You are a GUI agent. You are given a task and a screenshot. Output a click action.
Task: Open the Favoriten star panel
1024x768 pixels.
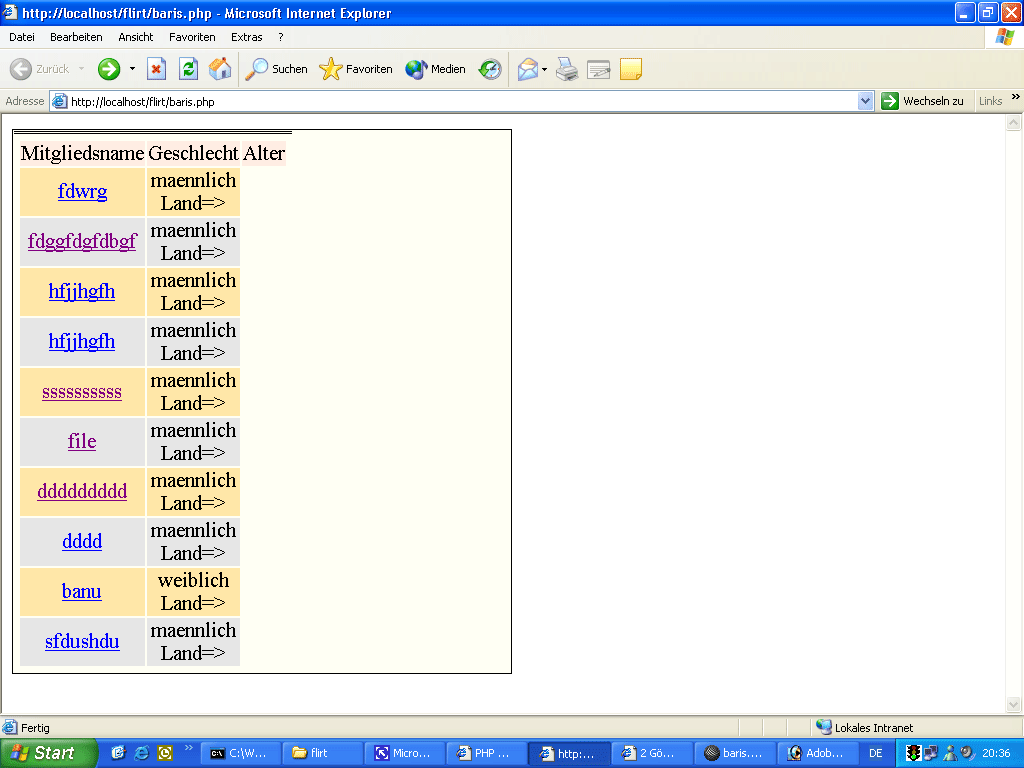pos(356,69)
